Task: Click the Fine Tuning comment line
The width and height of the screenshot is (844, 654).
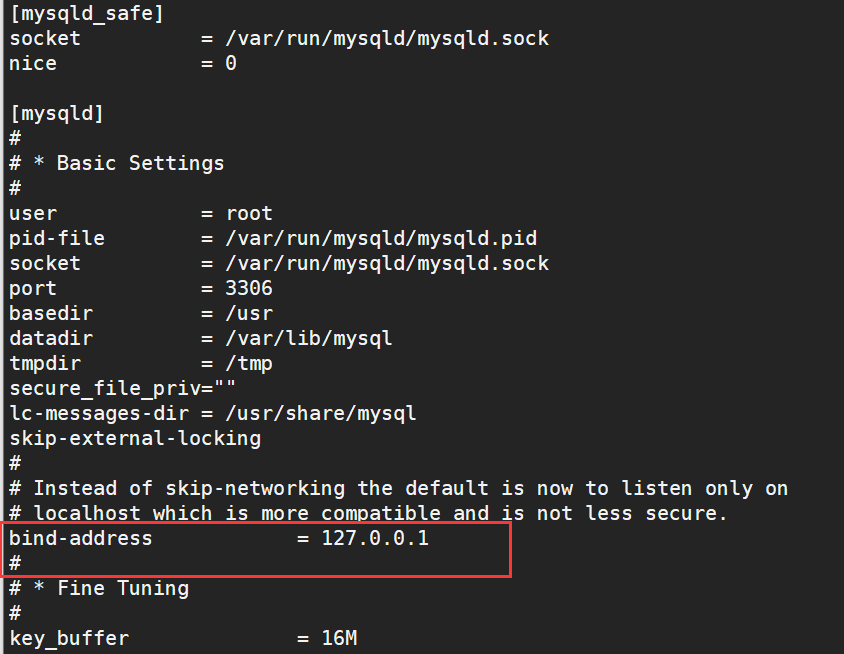Action: (x=99, y=588)
